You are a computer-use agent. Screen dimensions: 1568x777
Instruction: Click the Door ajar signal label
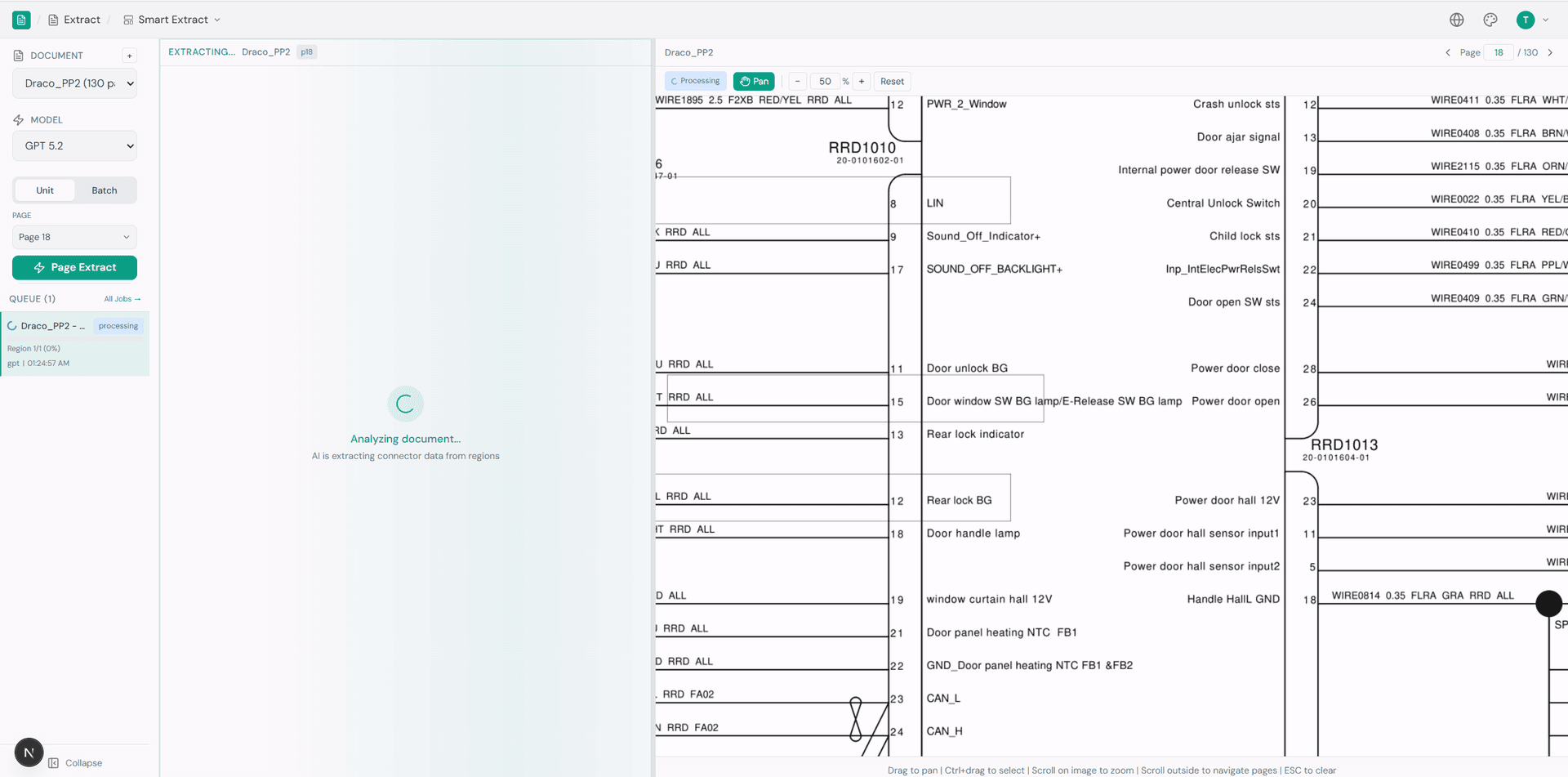(x=1238, y=136)
